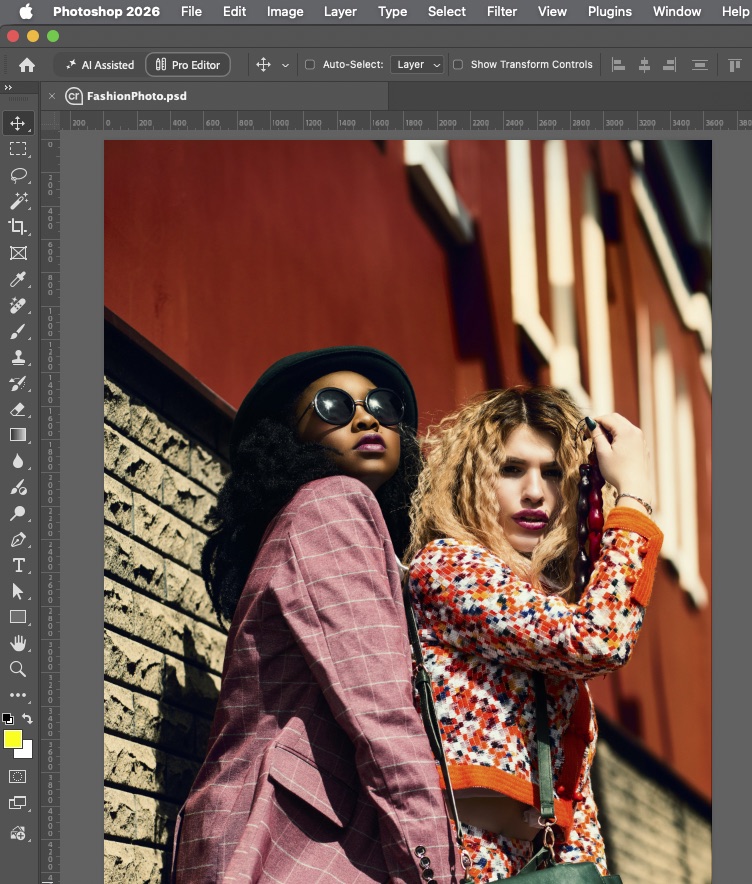This screenshot has height=884, width=752.
Task: Select the Hand tool
Action: pyautogui.click(x=17, y=643)
